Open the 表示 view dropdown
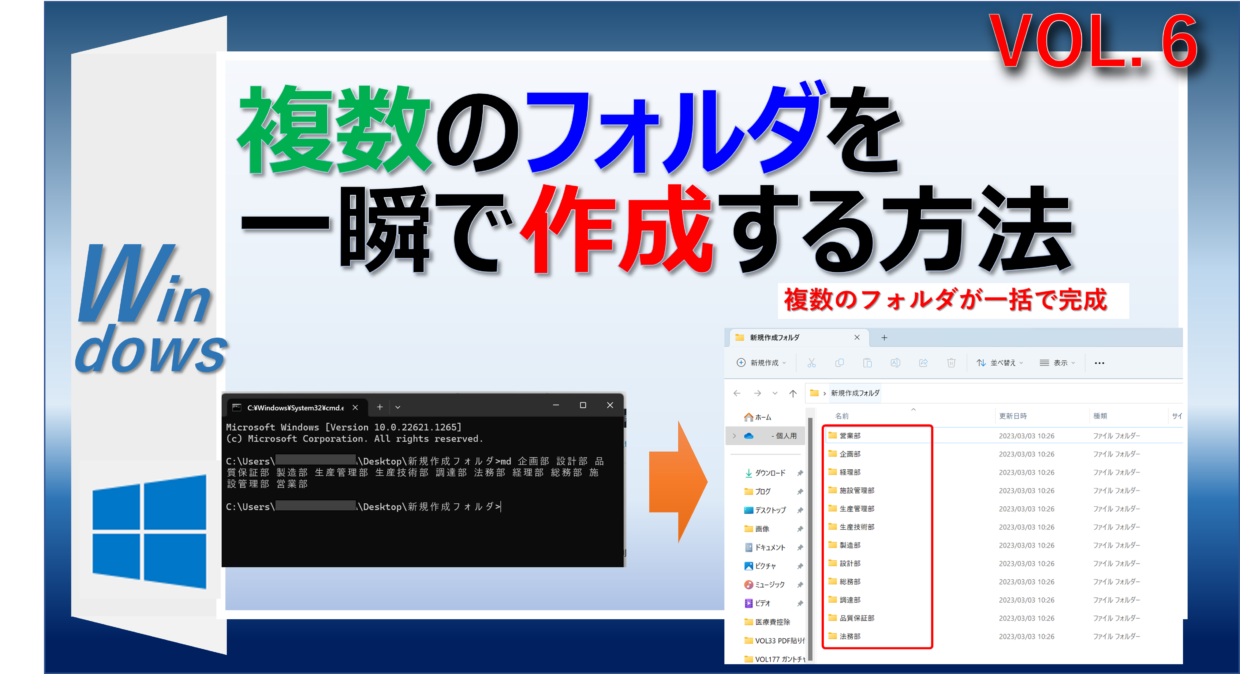This screenshot has height=674, width=1240. tap(1057, 363)
